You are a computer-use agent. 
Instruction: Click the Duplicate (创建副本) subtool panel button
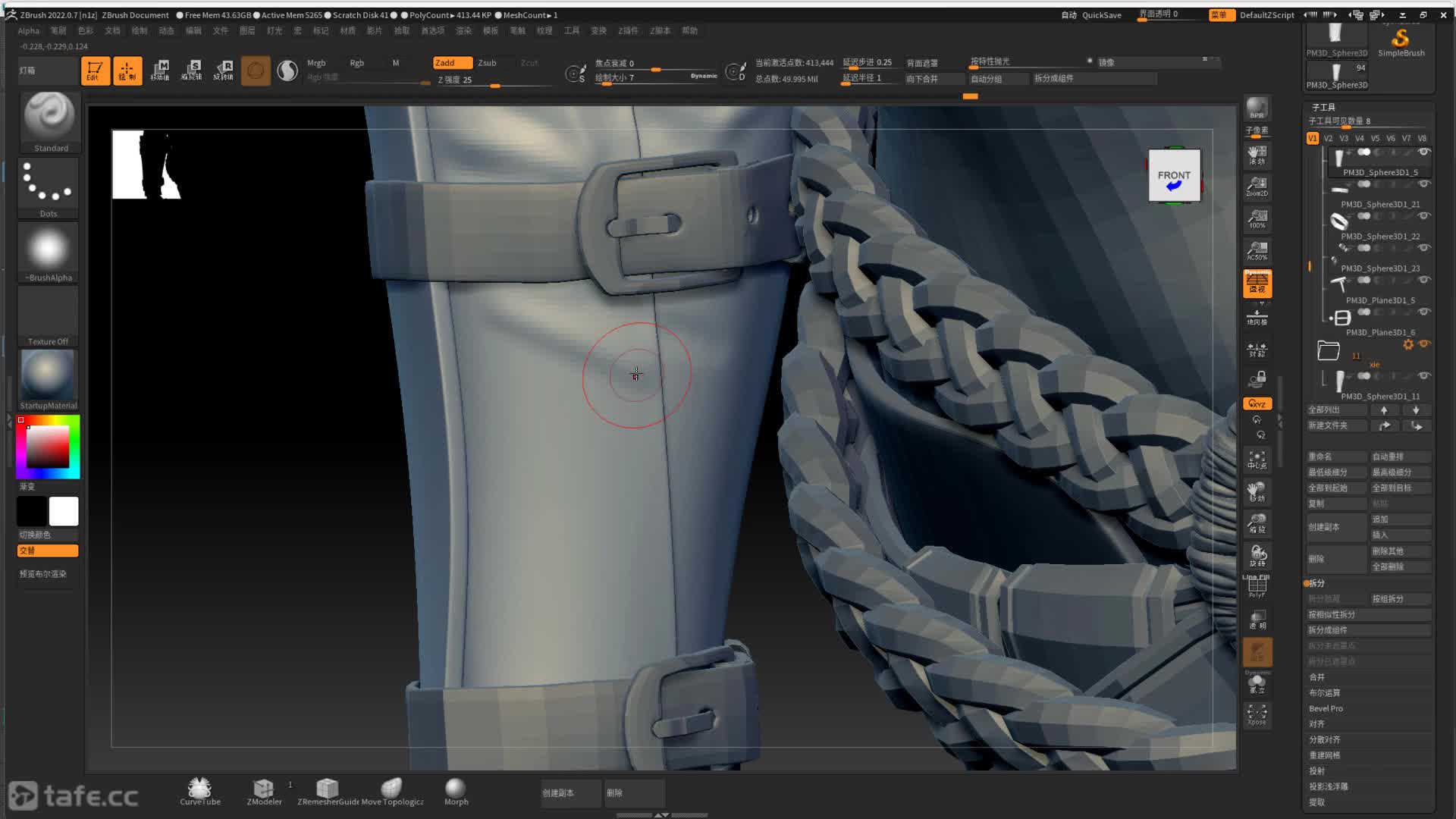(1336, 527)
